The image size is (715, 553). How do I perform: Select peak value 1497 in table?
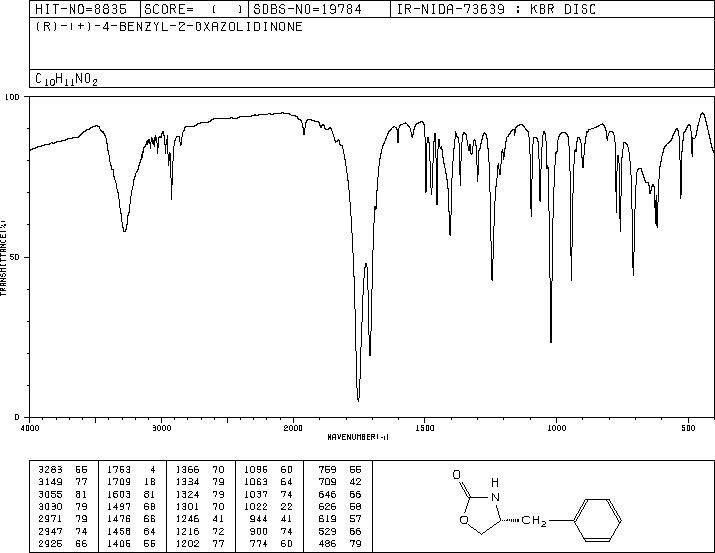tap(119, 506)
